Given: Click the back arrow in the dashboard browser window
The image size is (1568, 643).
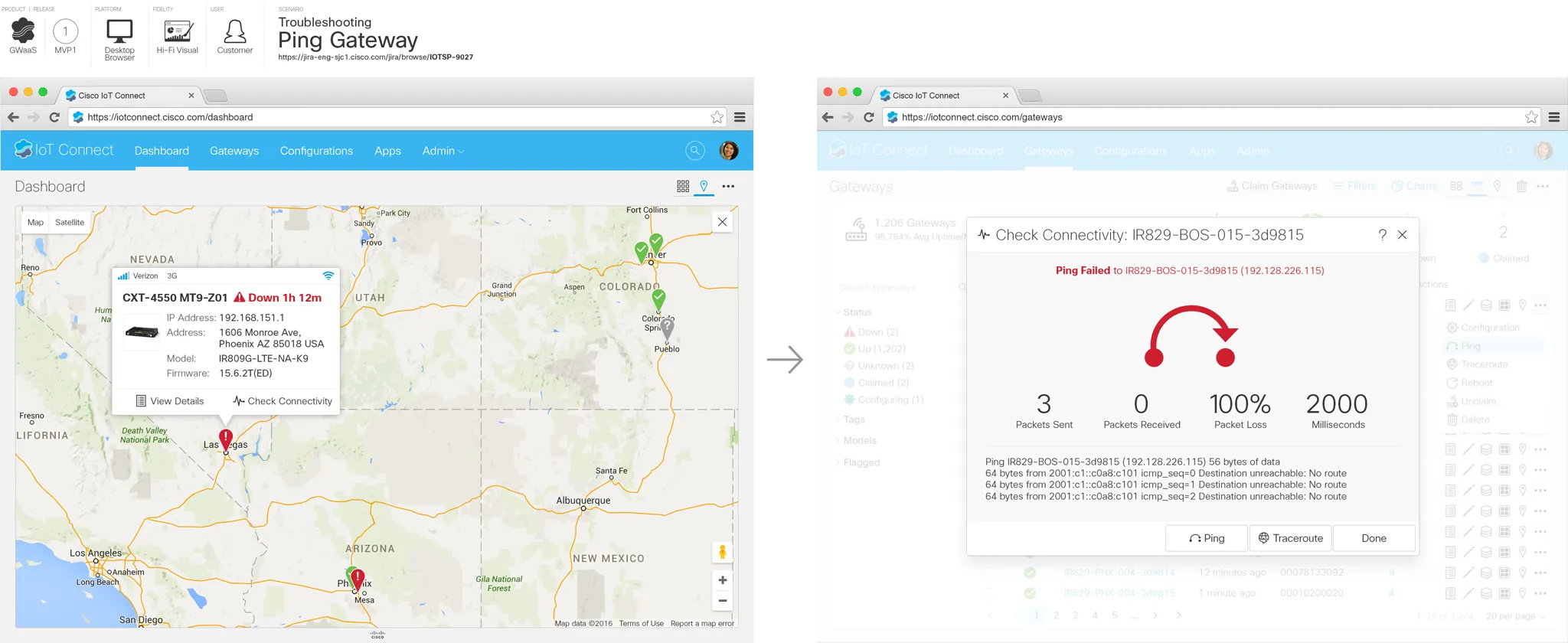Looking at the screenshot, I should 13,117.
